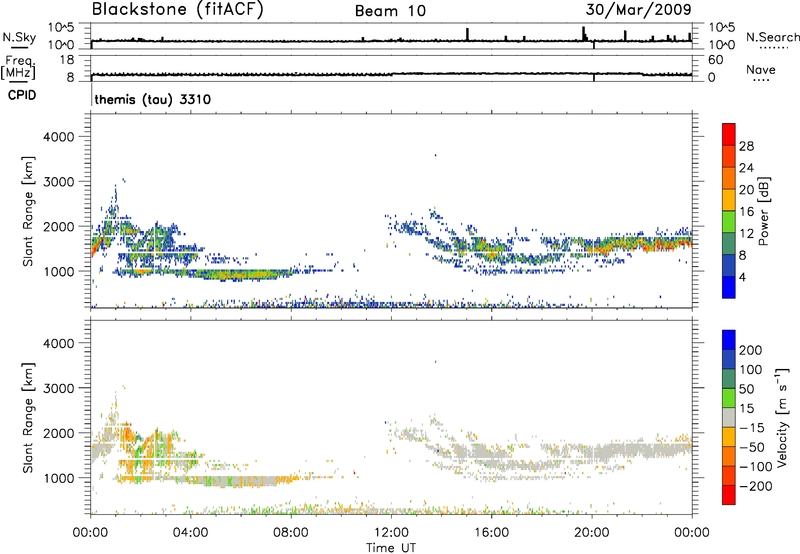This screenshot has width=800, height=554.
Task: Select the '08:00' time tick label
Action: click(291, 533)
